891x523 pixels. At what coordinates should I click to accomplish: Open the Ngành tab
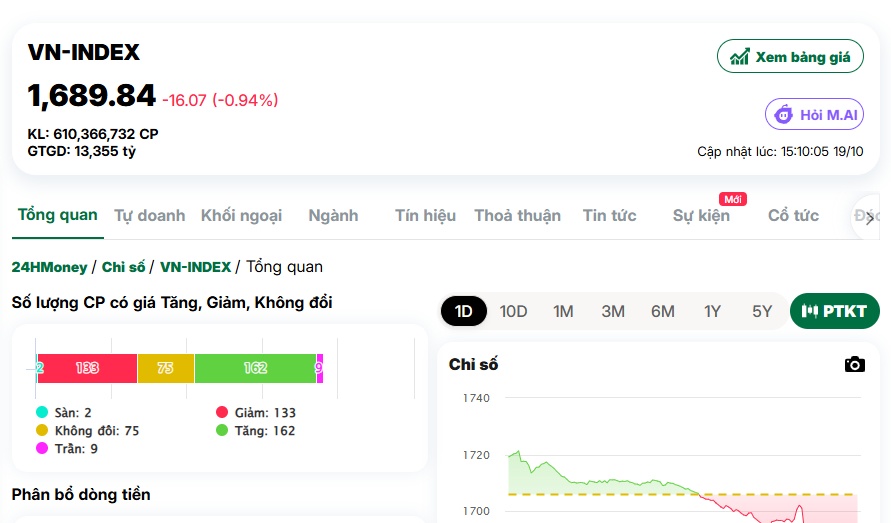pos(334,215)
